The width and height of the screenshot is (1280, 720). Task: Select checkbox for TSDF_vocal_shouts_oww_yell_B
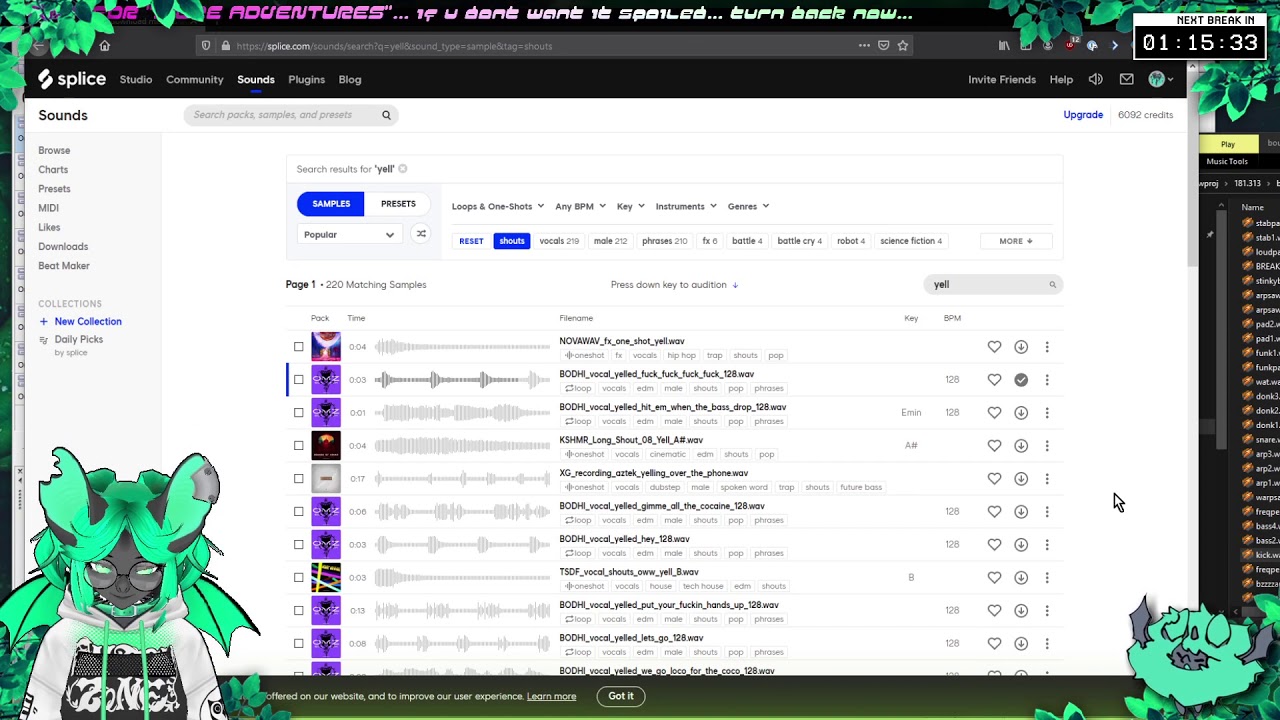298,577
